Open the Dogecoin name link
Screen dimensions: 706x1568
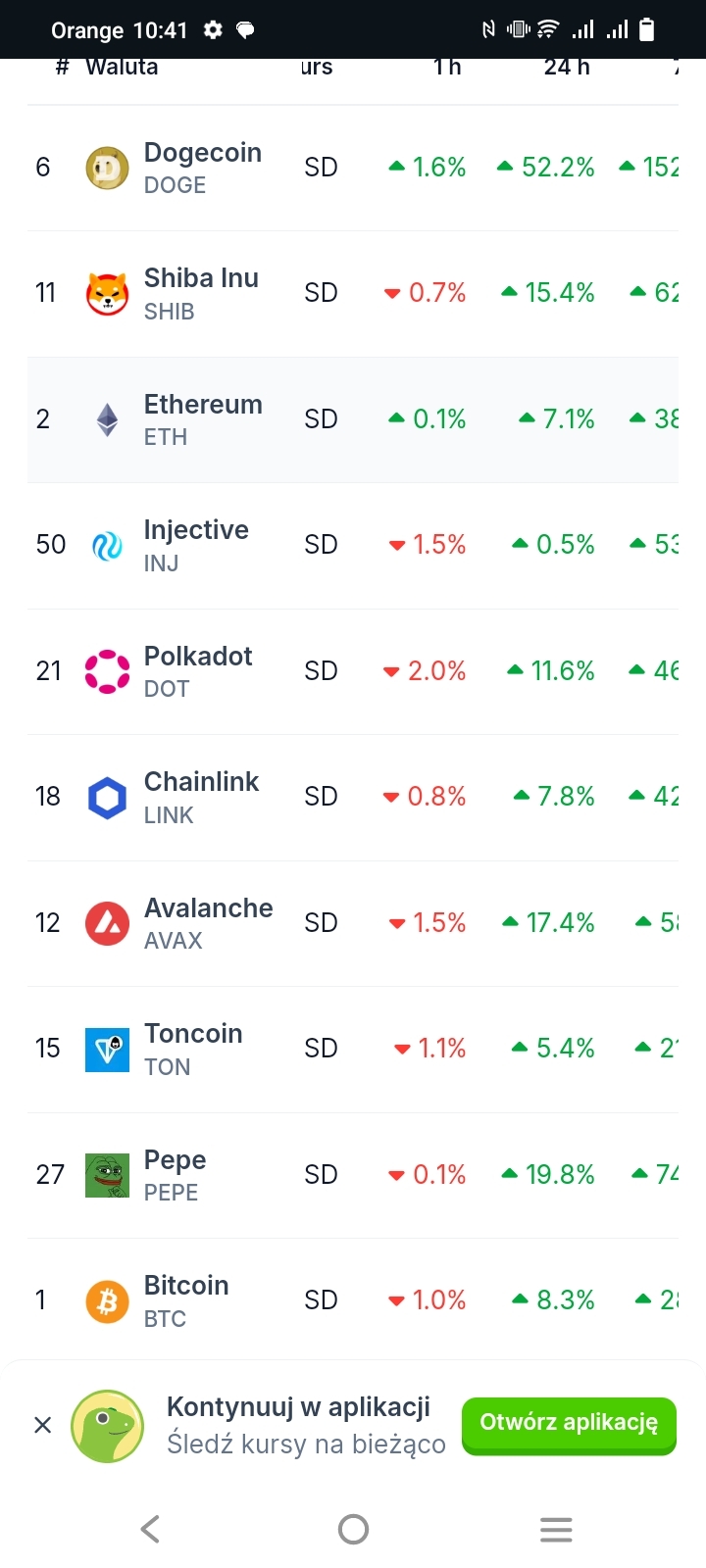point(202,153)
